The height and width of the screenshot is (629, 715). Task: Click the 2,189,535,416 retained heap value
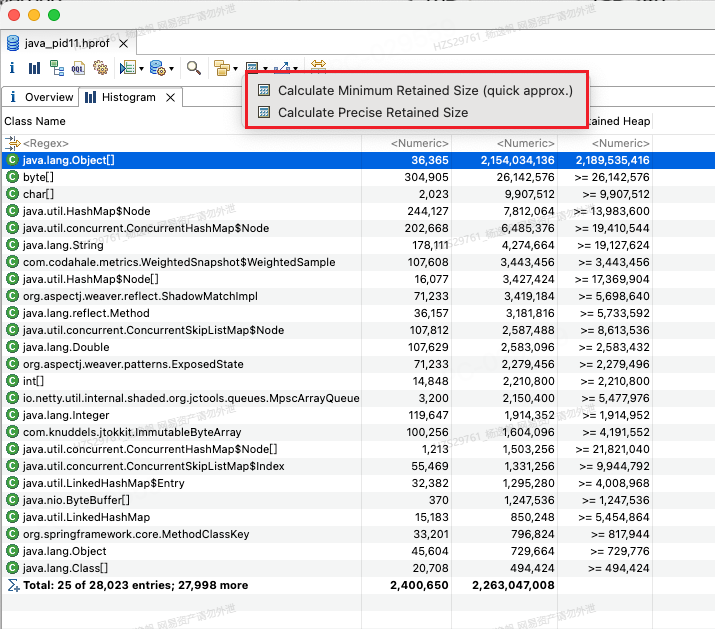click(612, 160)
